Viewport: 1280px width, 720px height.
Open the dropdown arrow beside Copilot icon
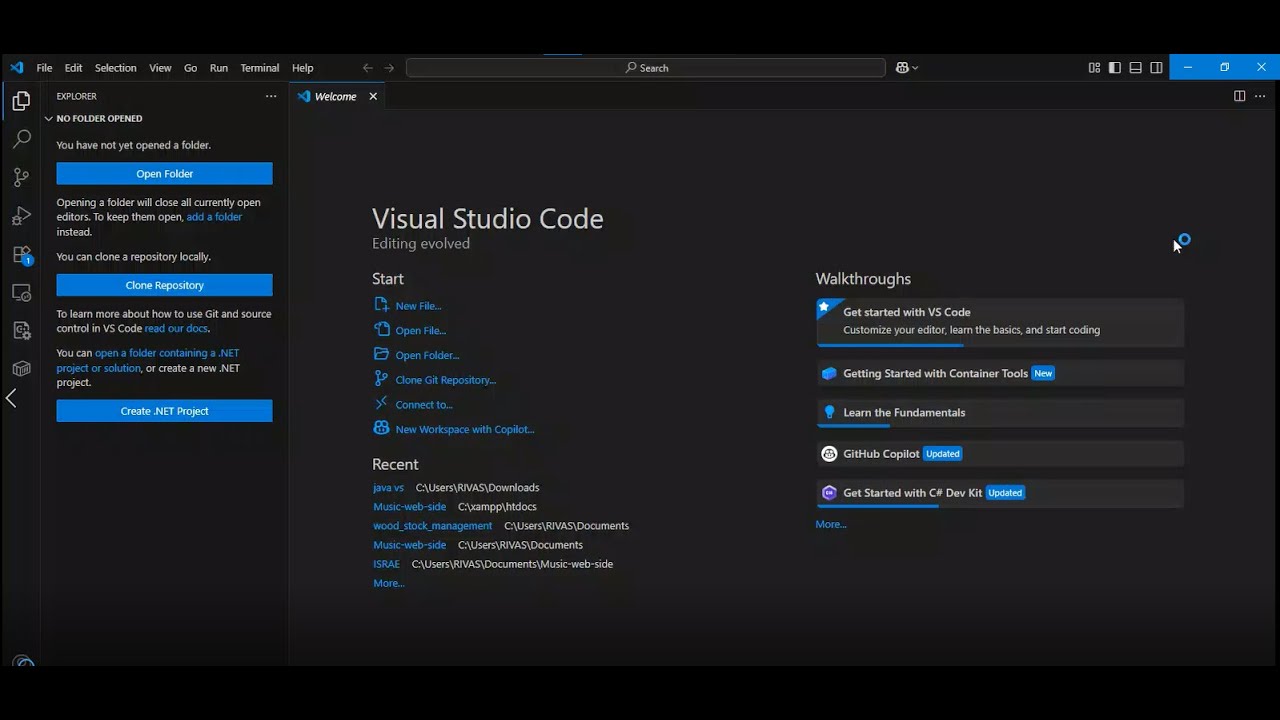point(914,68)
